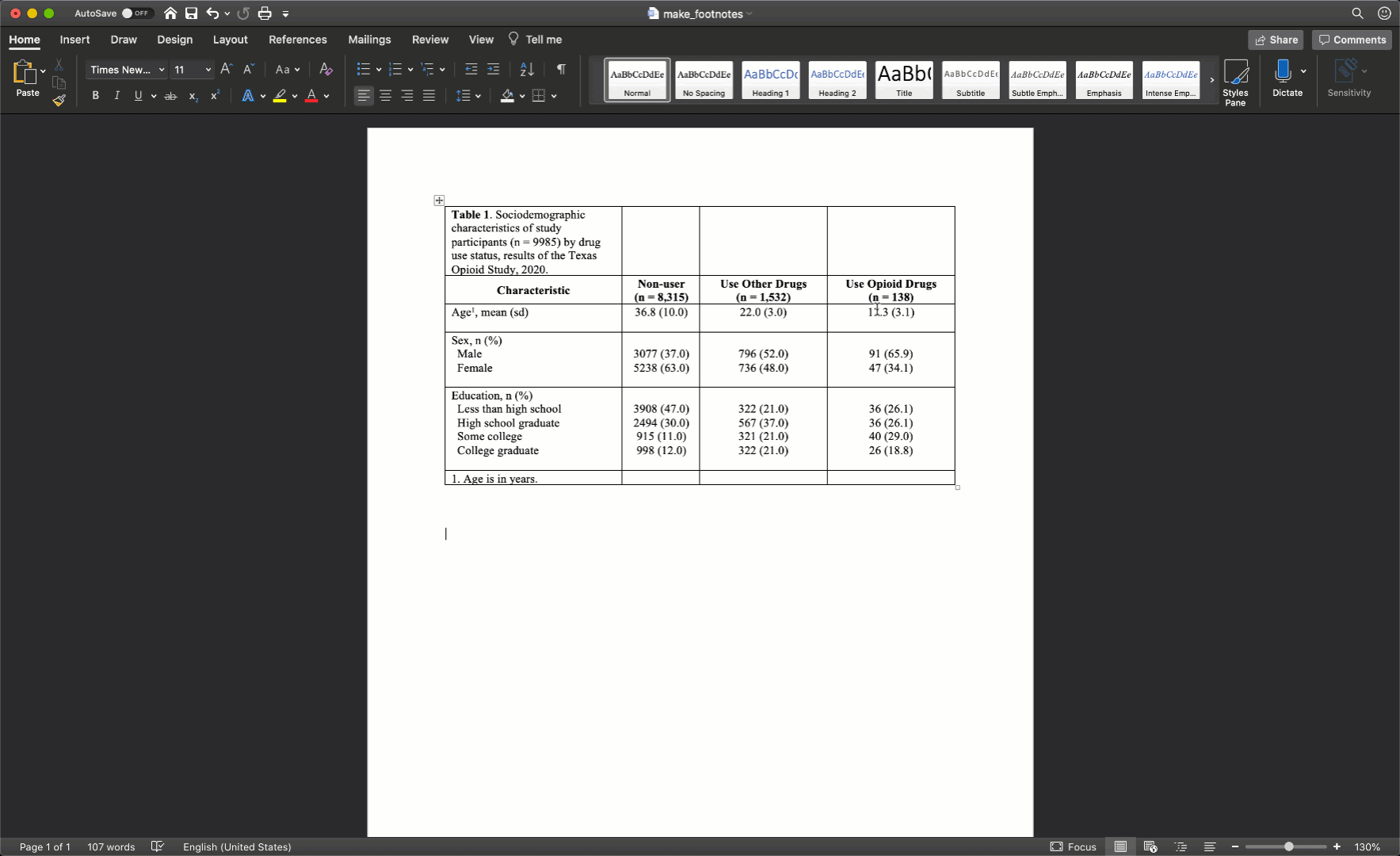The width and height of the screenshot is (1400, 856).
Task: Apply strikethrough formatting
Action: (170, 96)
